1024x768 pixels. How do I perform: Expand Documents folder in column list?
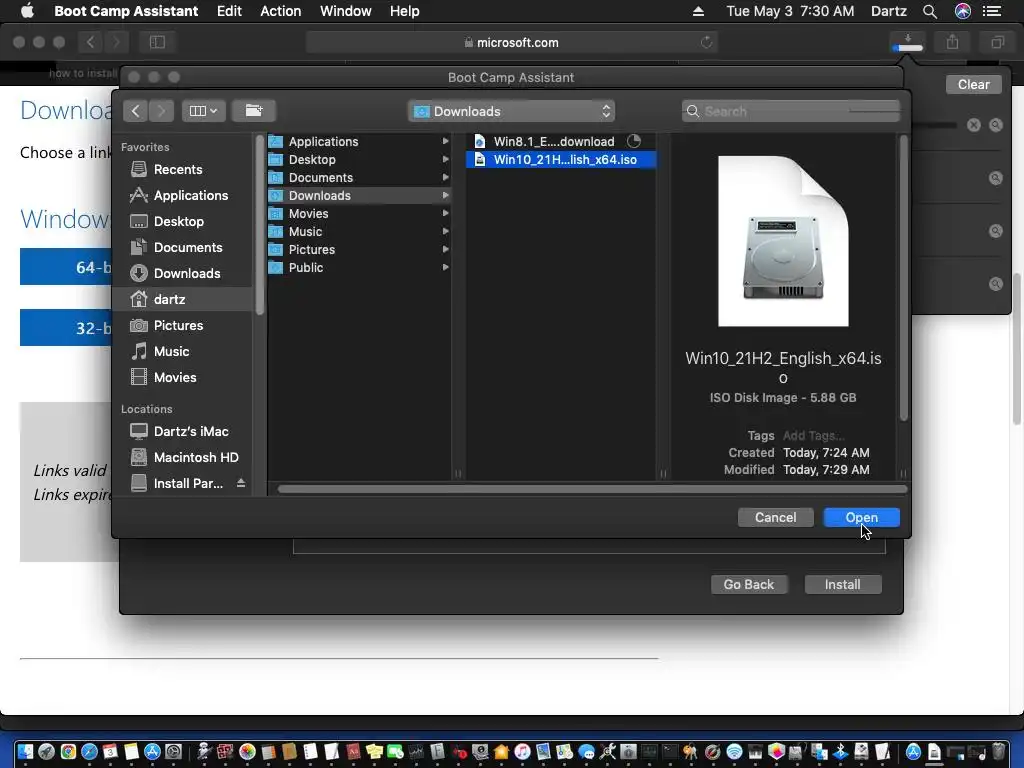coord(445,178)
